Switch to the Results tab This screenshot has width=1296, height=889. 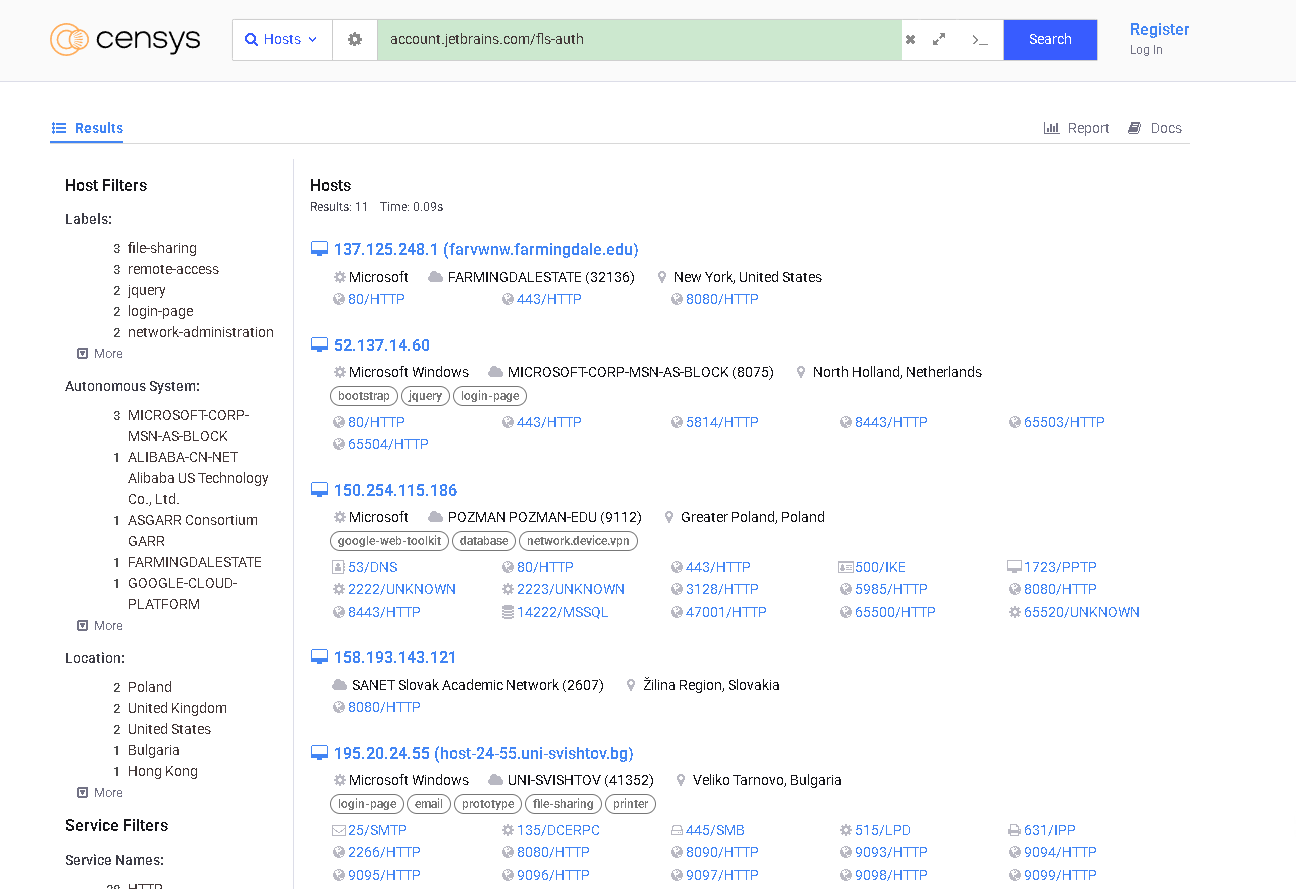click(x=87, y=128)
